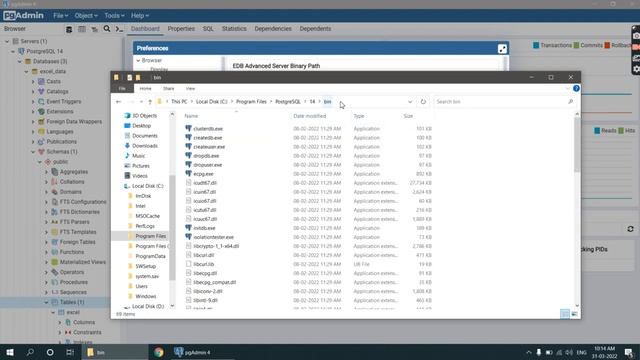The image size is (640, 360).
Task: Maximize the Preferences dialog
Action: (x=502, y=49)
